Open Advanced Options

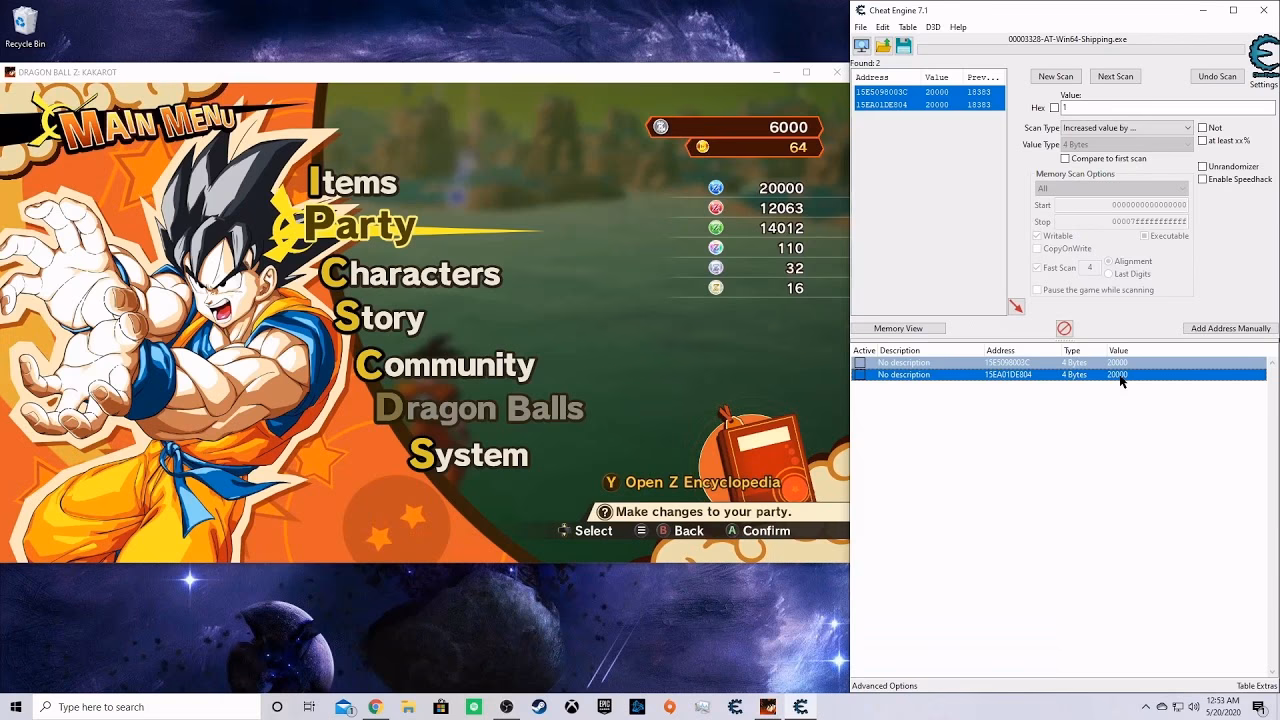point(884,686)
